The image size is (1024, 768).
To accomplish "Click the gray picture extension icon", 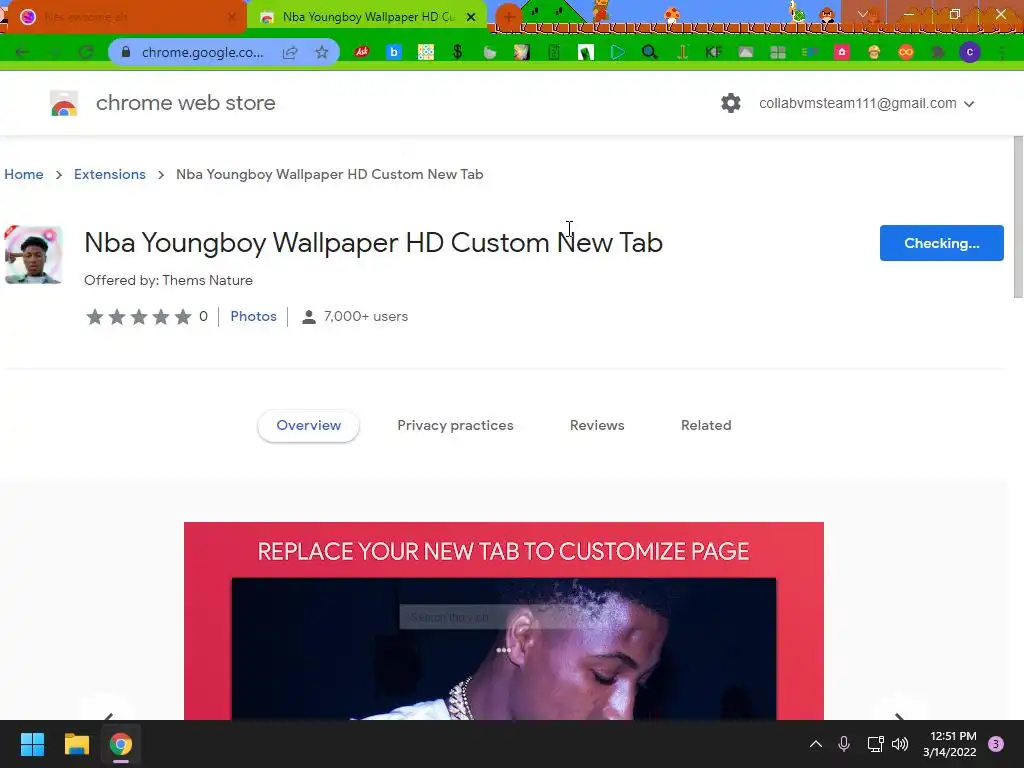I will (745, 52).
